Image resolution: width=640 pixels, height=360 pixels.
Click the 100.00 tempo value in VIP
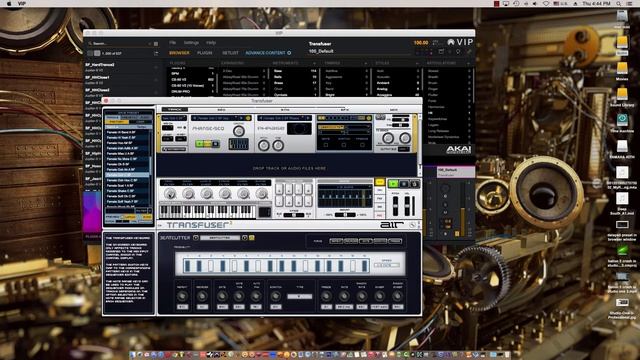click(x=421, y=42)
